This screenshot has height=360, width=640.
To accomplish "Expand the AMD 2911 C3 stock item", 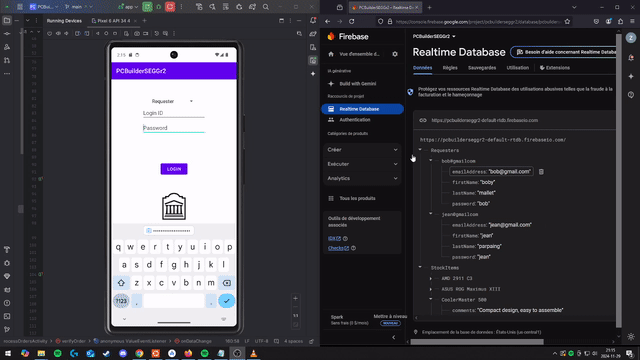I will point(431,278).
